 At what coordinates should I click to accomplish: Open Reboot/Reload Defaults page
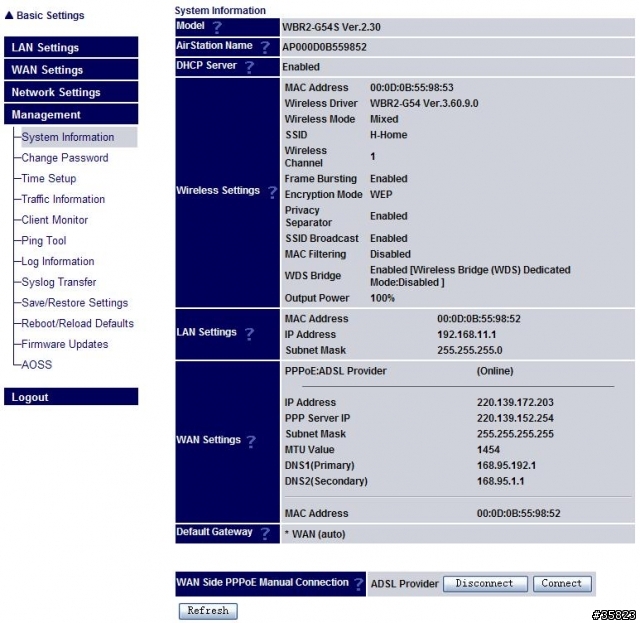pos(78,324)
